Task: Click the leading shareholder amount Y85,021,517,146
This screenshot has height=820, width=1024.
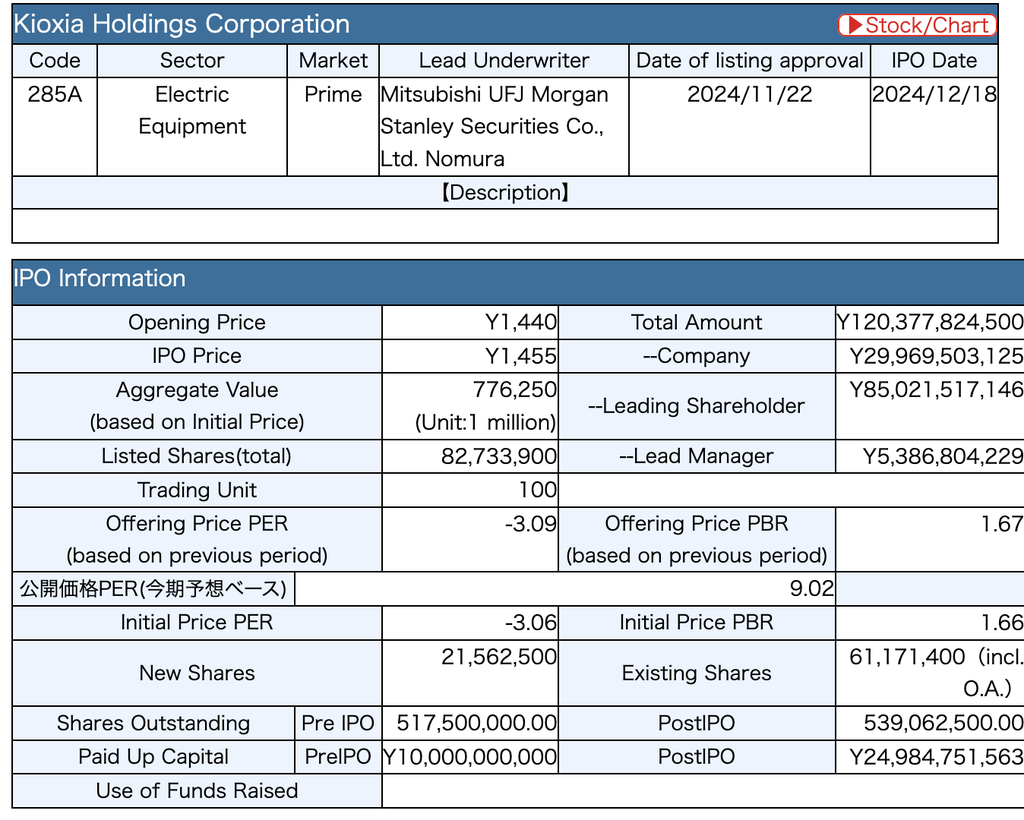Action: (936, 390)
